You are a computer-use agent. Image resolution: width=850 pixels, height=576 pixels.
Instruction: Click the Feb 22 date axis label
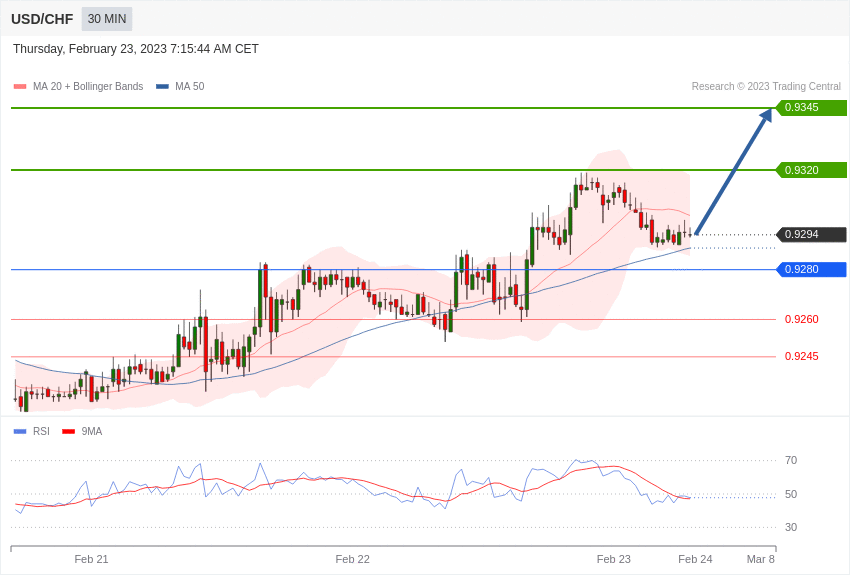[x=352, y=559]
